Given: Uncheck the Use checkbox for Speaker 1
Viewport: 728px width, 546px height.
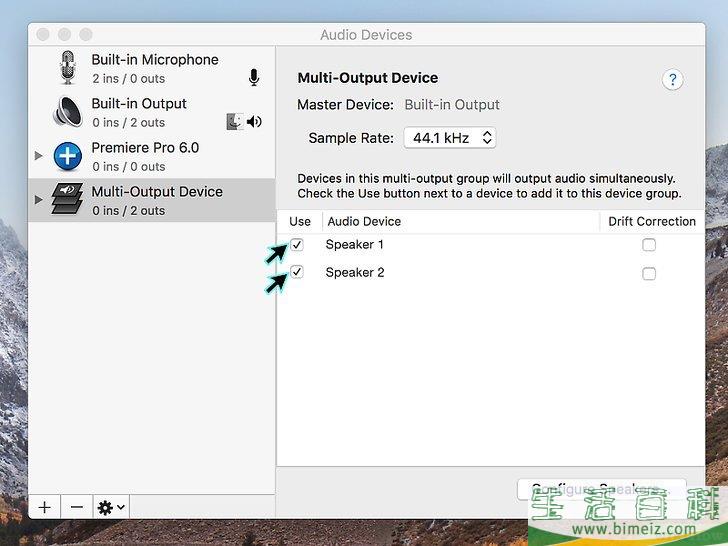Looking at the screenshot, I should 297,245.
